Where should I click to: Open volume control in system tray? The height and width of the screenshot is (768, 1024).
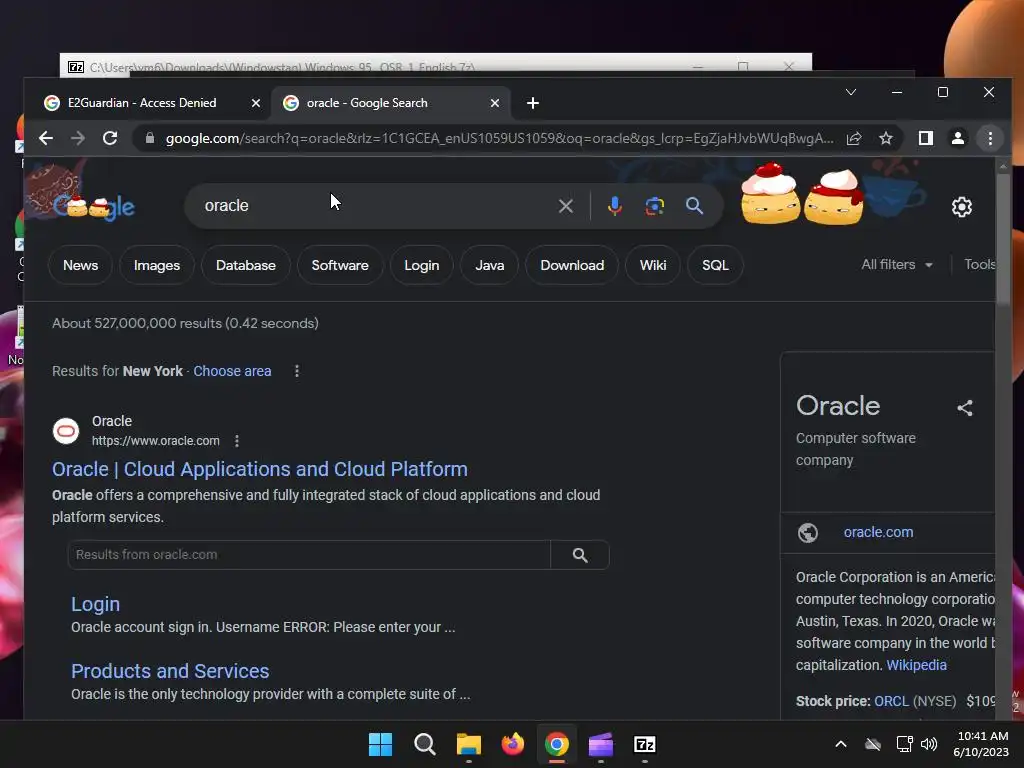[929, 744]
